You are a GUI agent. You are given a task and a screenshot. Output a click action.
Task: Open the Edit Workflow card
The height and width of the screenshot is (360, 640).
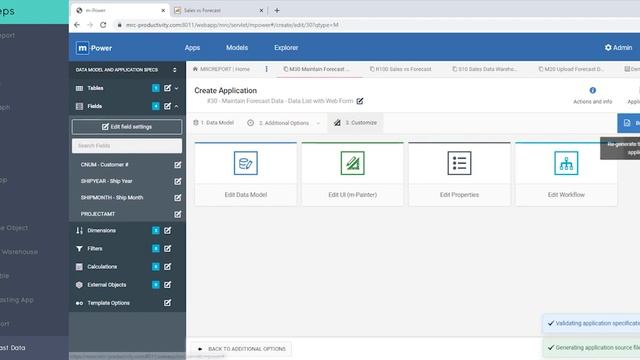pyautogui.click(x=566, y=173)
